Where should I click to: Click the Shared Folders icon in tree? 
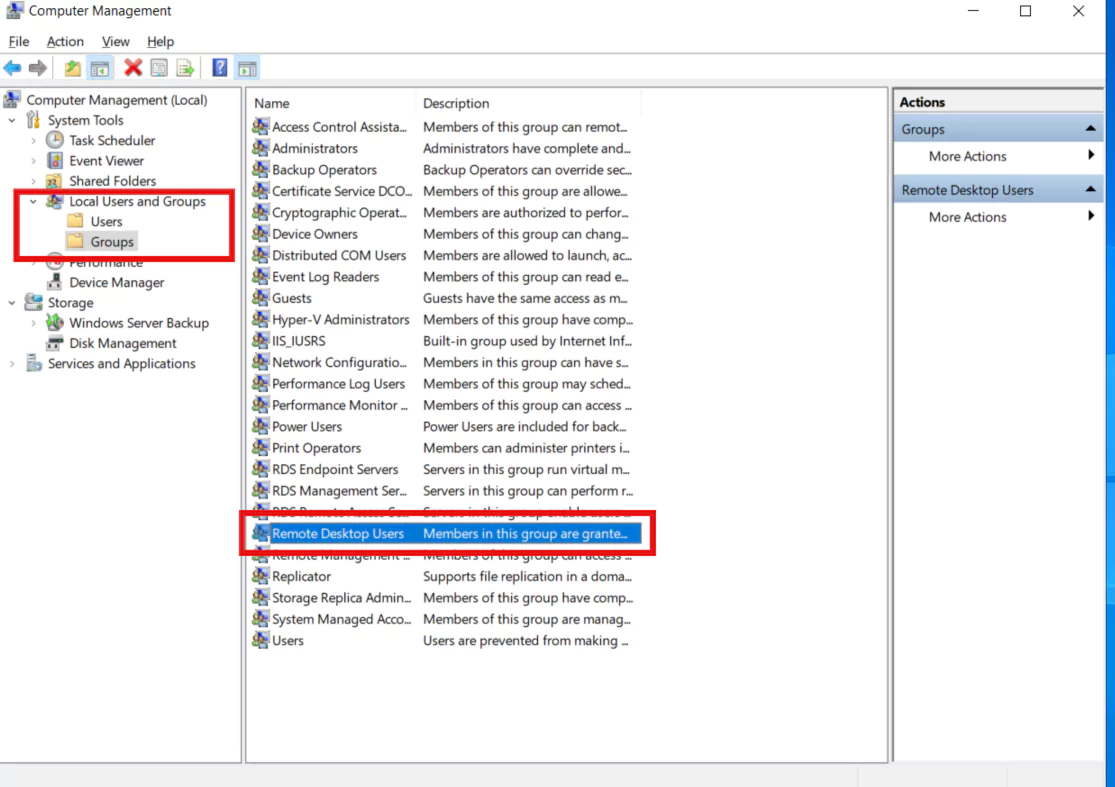[x=55, y=181]
